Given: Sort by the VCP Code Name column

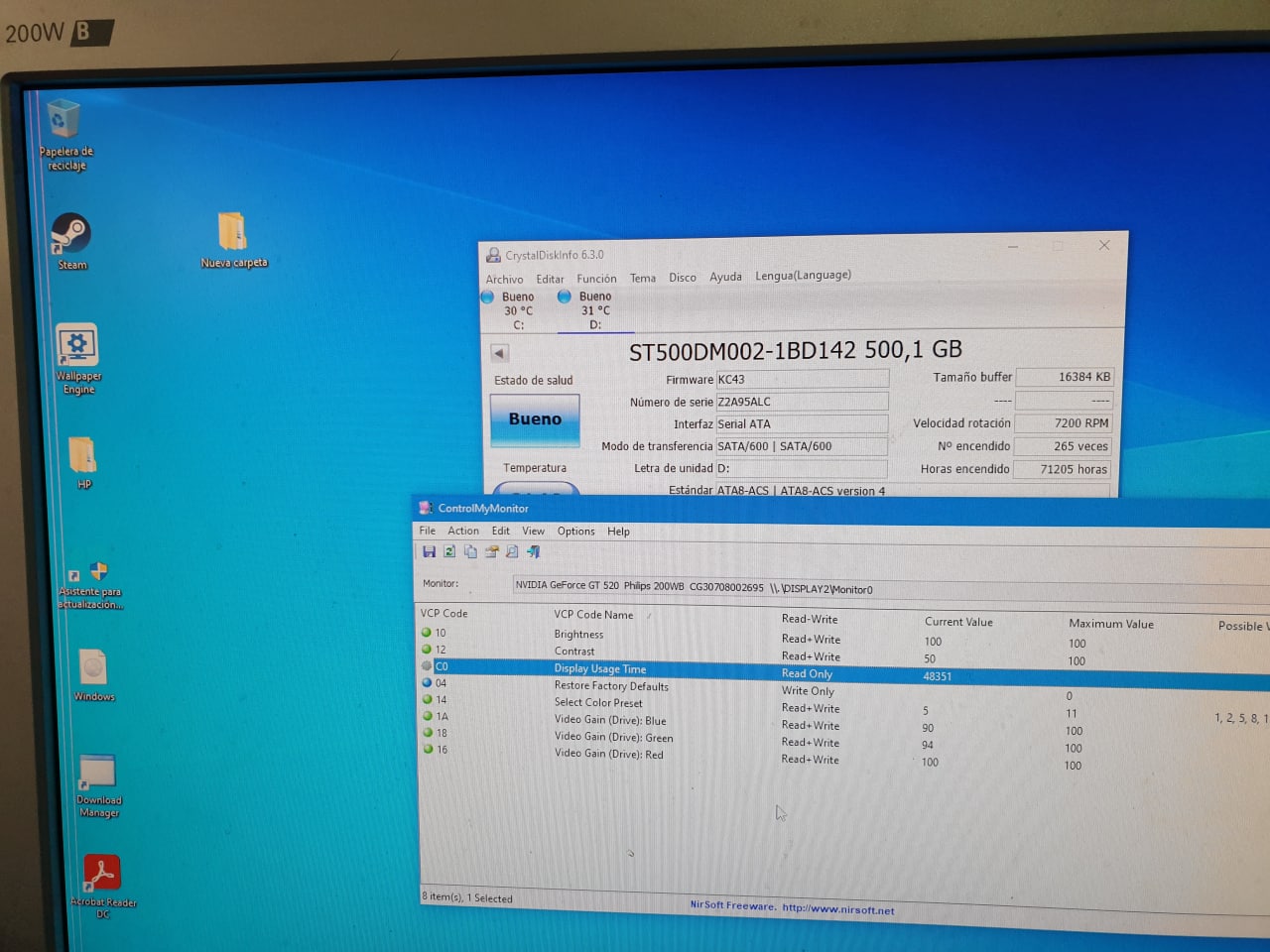Looking at the screenshot, I should click(x=593, y=615).
